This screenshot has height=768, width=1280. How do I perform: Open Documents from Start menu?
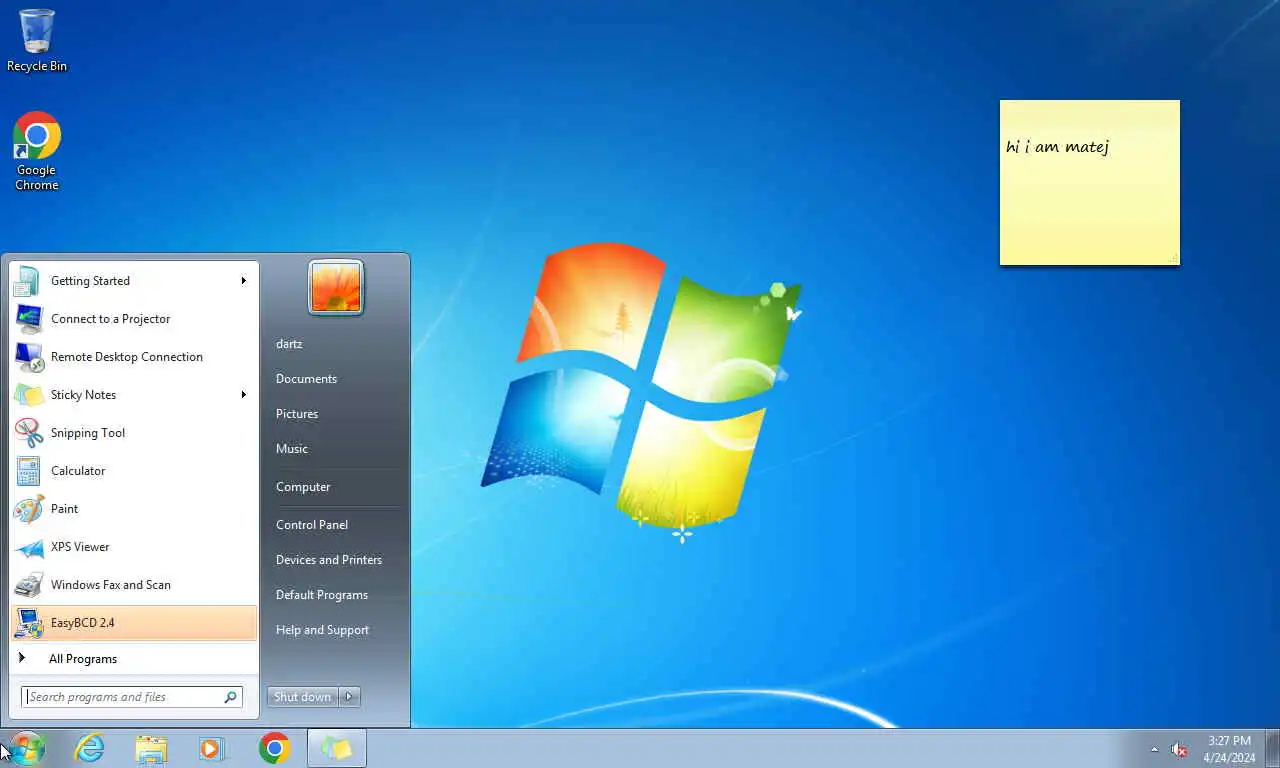tap(306, 379)
